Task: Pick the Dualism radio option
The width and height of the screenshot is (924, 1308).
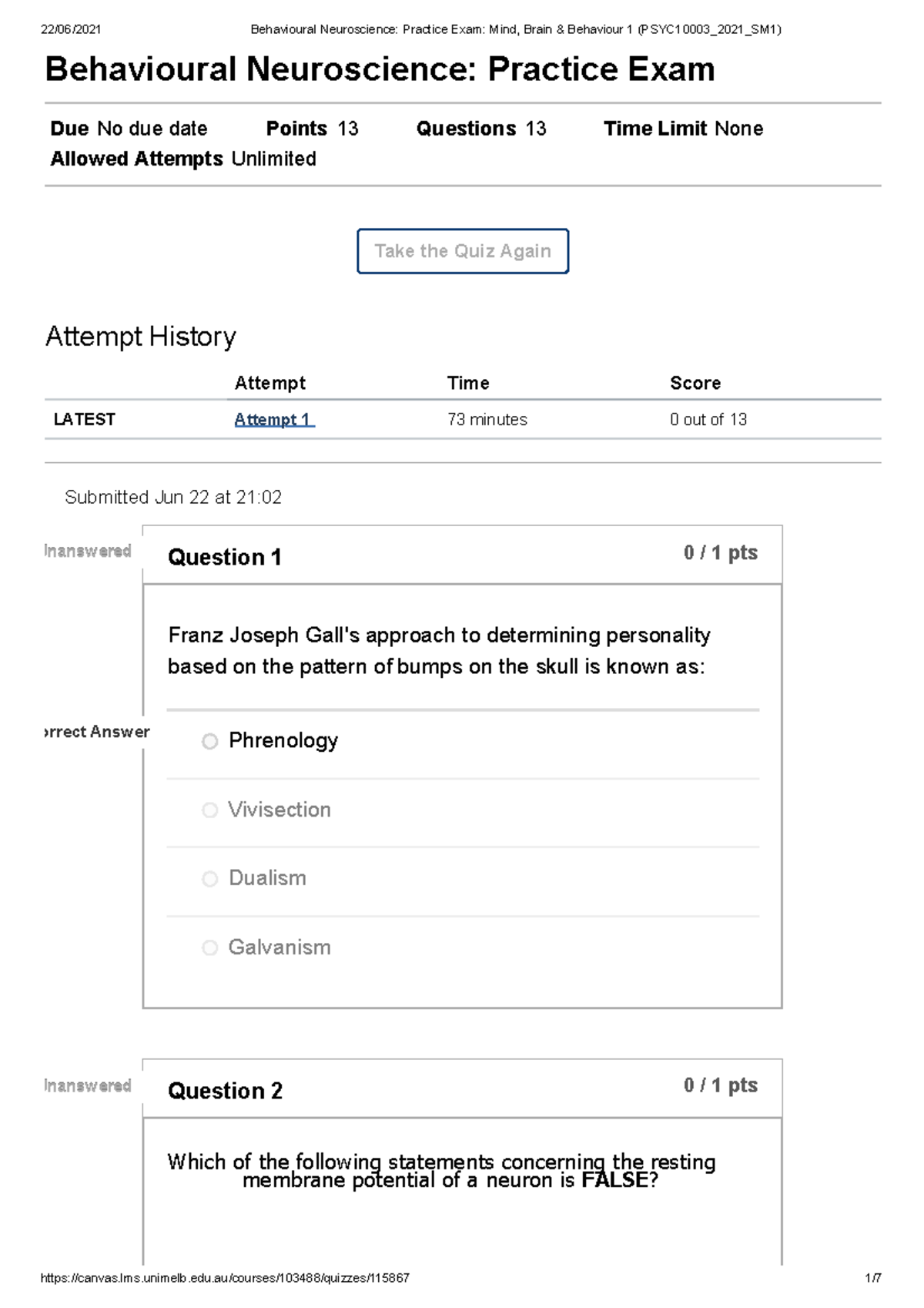Action: pyautogui.click(x=209, y=878)
